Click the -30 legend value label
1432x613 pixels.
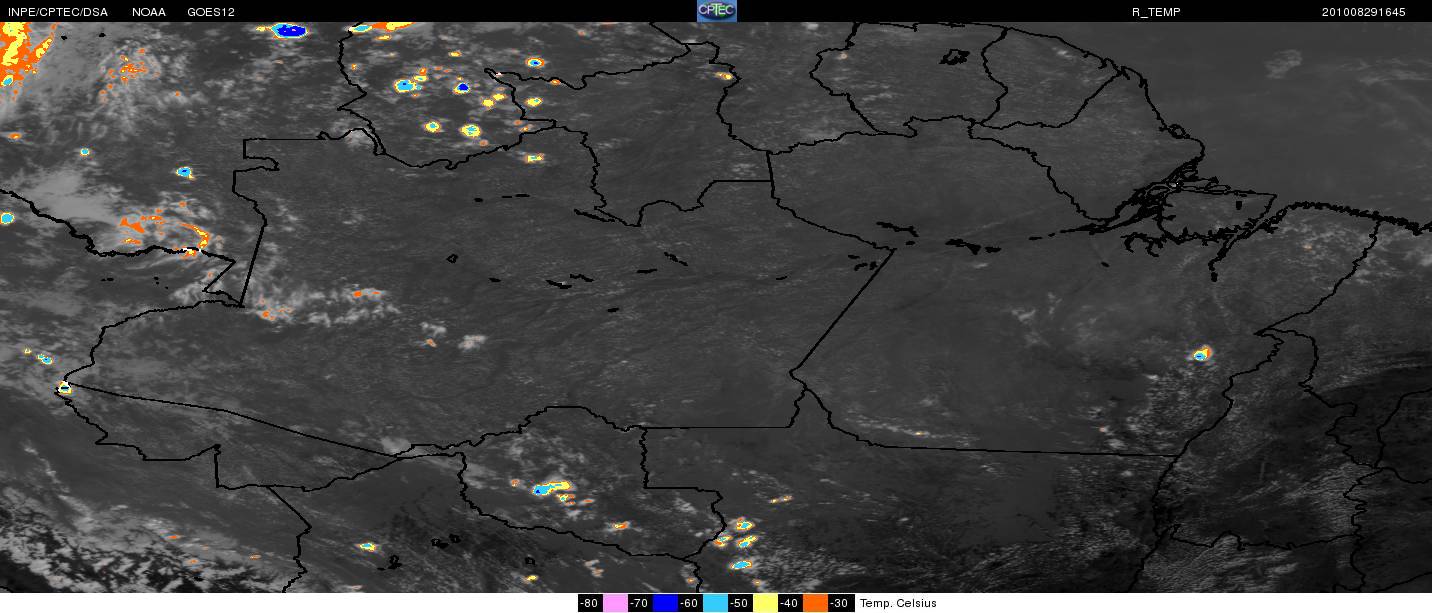coord(840,603)
